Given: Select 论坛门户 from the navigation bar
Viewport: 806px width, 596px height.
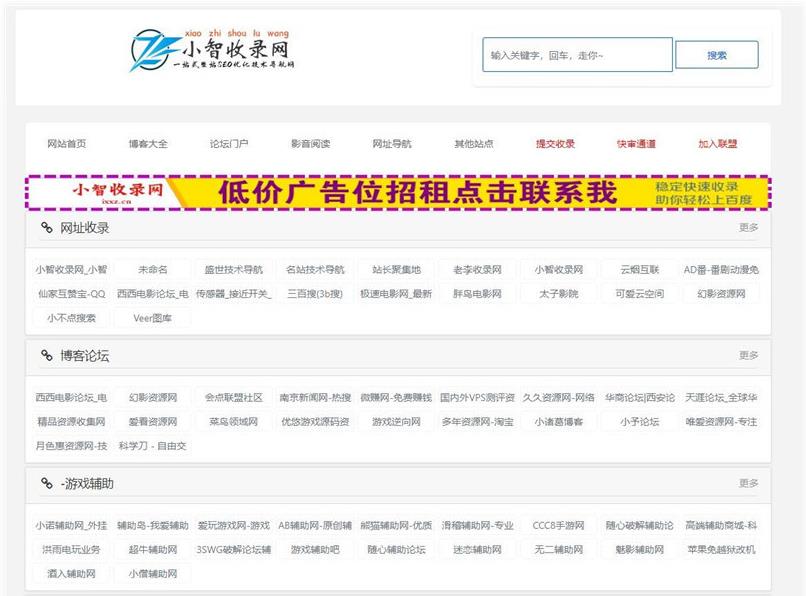Looking at the screenshot, I should tap(229, 144).
